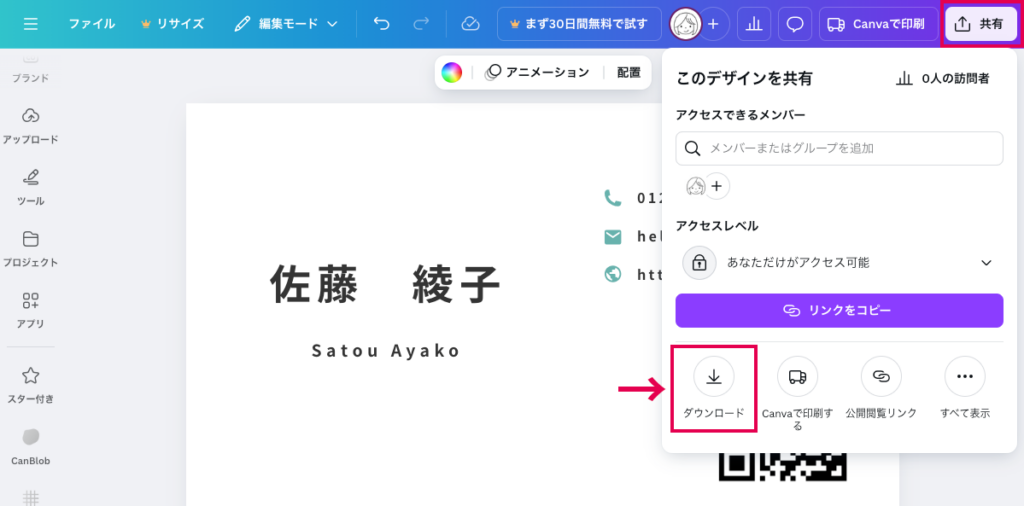Open the ツール sidebar panel
Image resolution: width=1024 pixels, height=506 pixels.
tap(30, 187)
